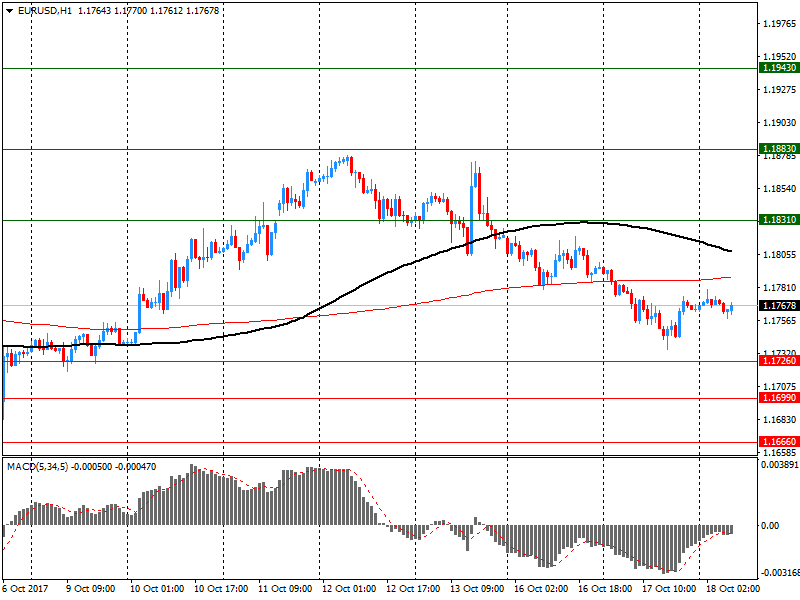Click the 6 Oct 2017 time axis label
This screenshot has height=600, width=800.
26,588
